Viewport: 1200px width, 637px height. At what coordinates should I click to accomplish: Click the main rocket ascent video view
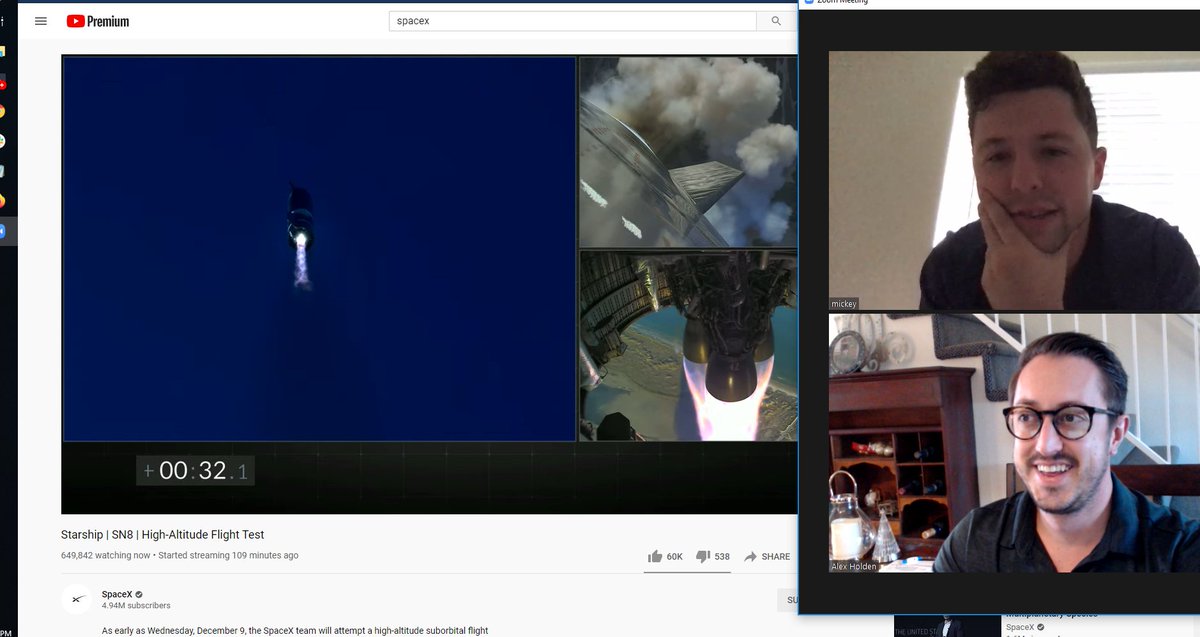[x=319, y=248]
